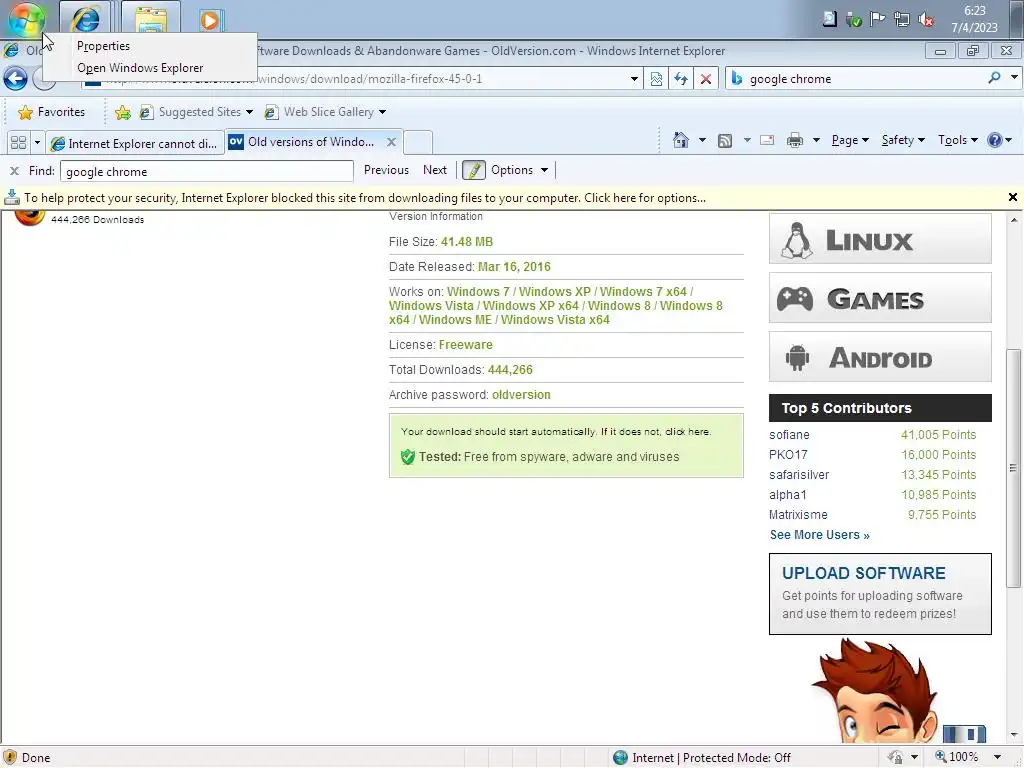Toggle Compatibility View icon in address bar
Screen dimensions: 1024x768
click(x=656, y=79)
